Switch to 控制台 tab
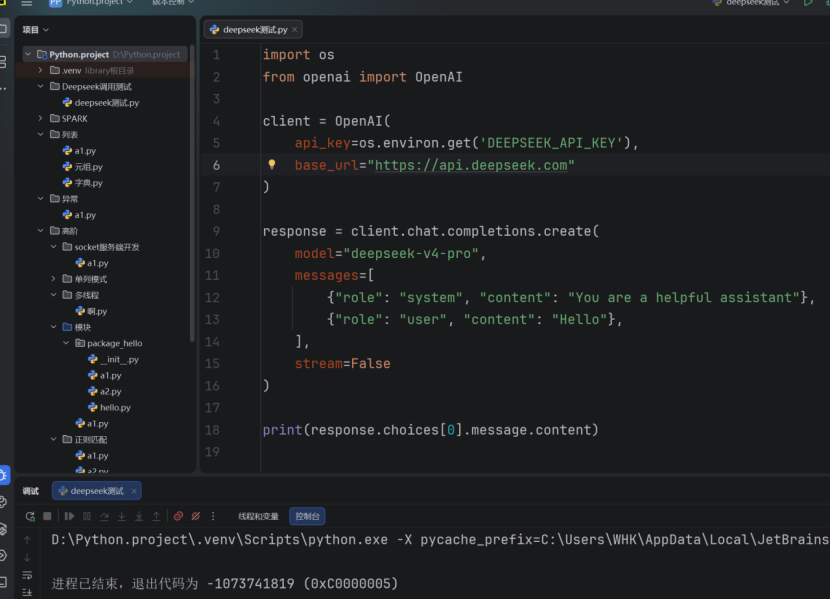Viewport: 830px width, 599px height. pyautogui.click(x=308, y=516)
